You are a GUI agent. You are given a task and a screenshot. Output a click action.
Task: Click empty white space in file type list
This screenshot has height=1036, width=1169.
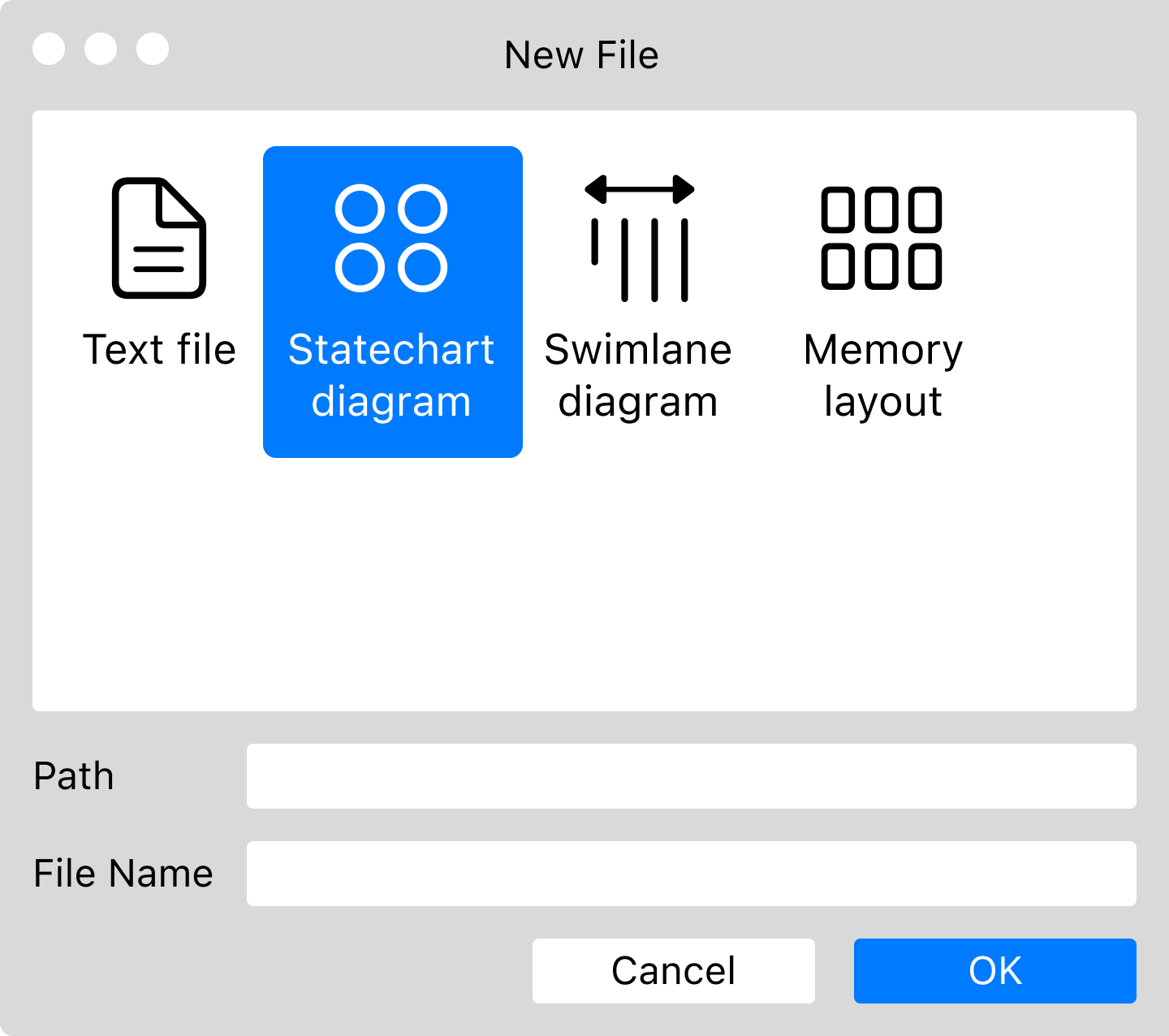pos(584,585)
